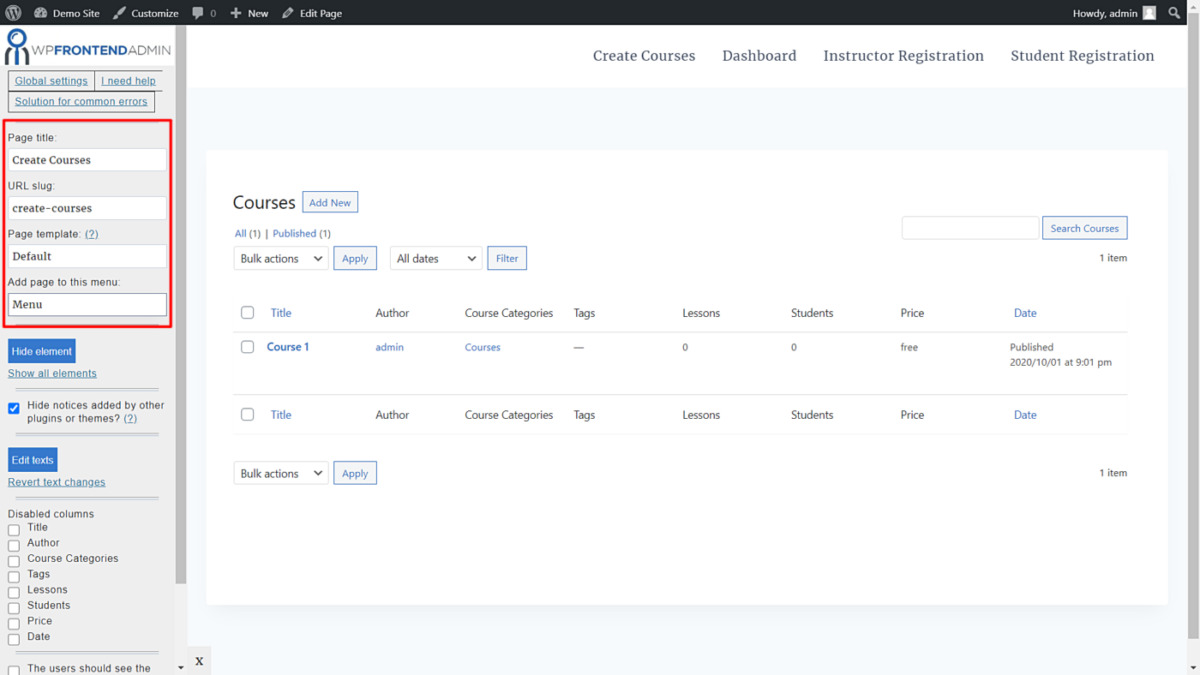Click the WP Frontend Admin logo

pos(87,46)
